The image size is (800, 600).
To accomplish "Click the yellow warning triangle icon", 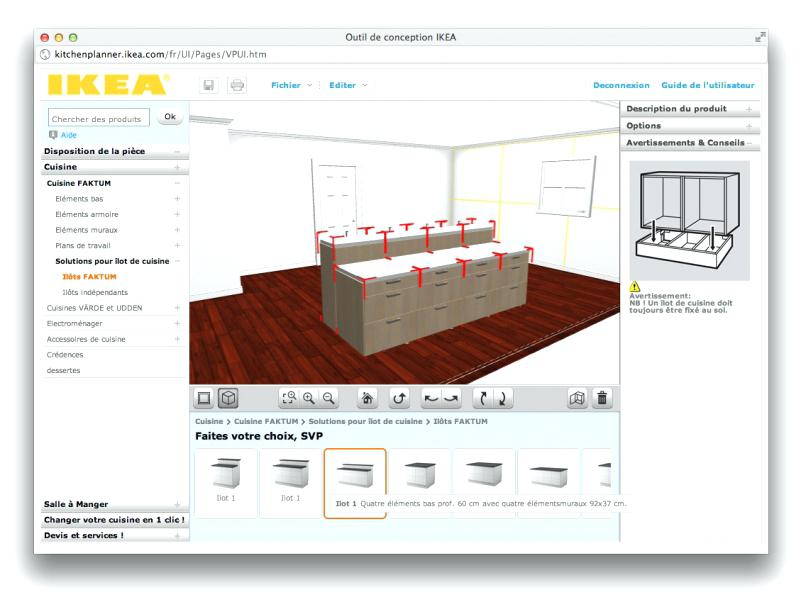I will [x=634, y=287].
